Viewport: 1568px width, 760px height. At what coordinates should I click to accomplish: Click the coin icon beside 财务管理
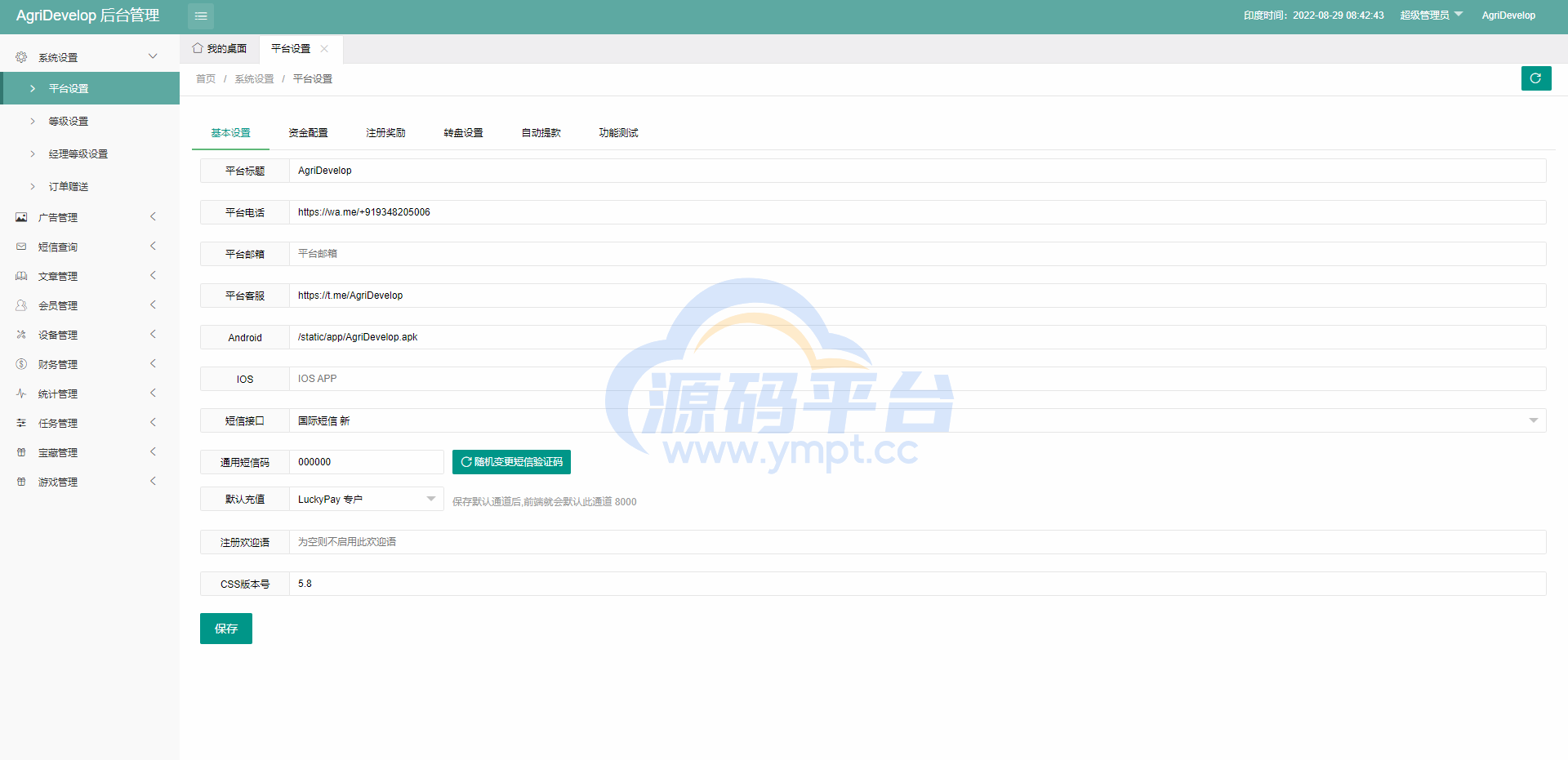tap(21, 364)
